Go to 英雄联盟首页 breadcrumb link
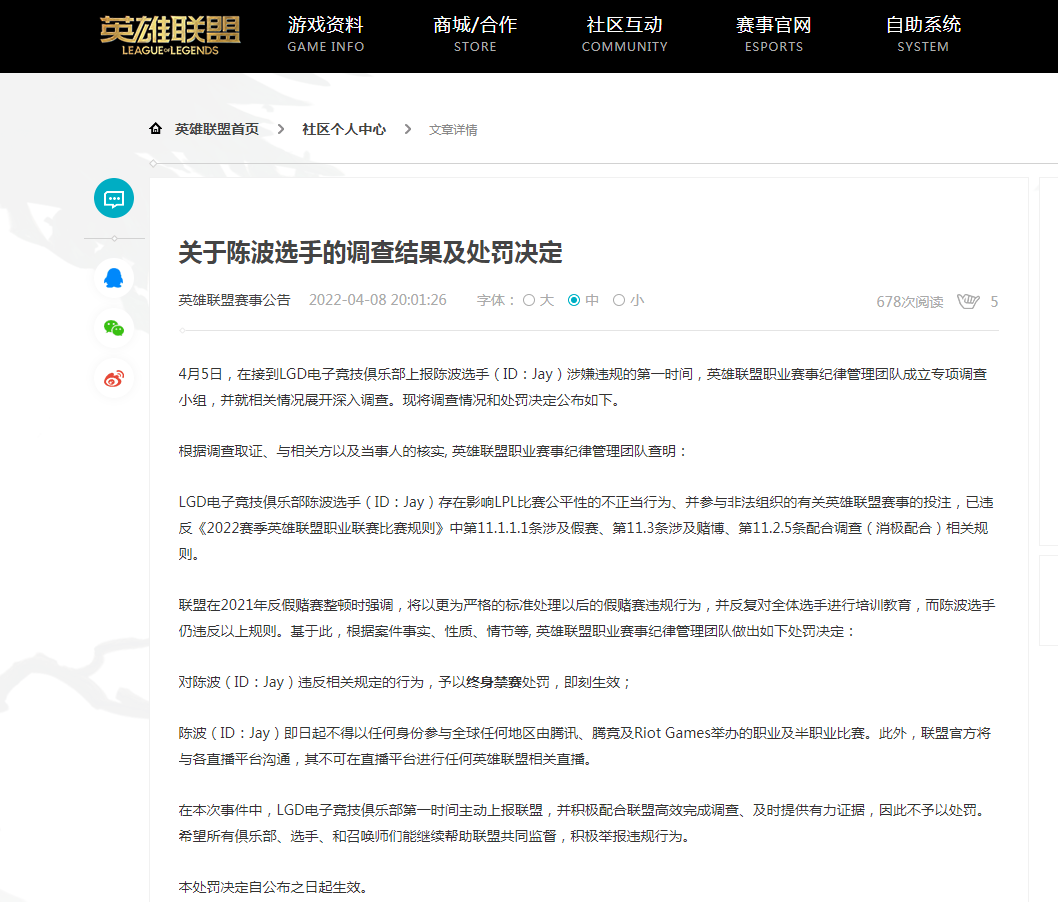This screenshot has width=1058, height=902. [x=216, y=129]
